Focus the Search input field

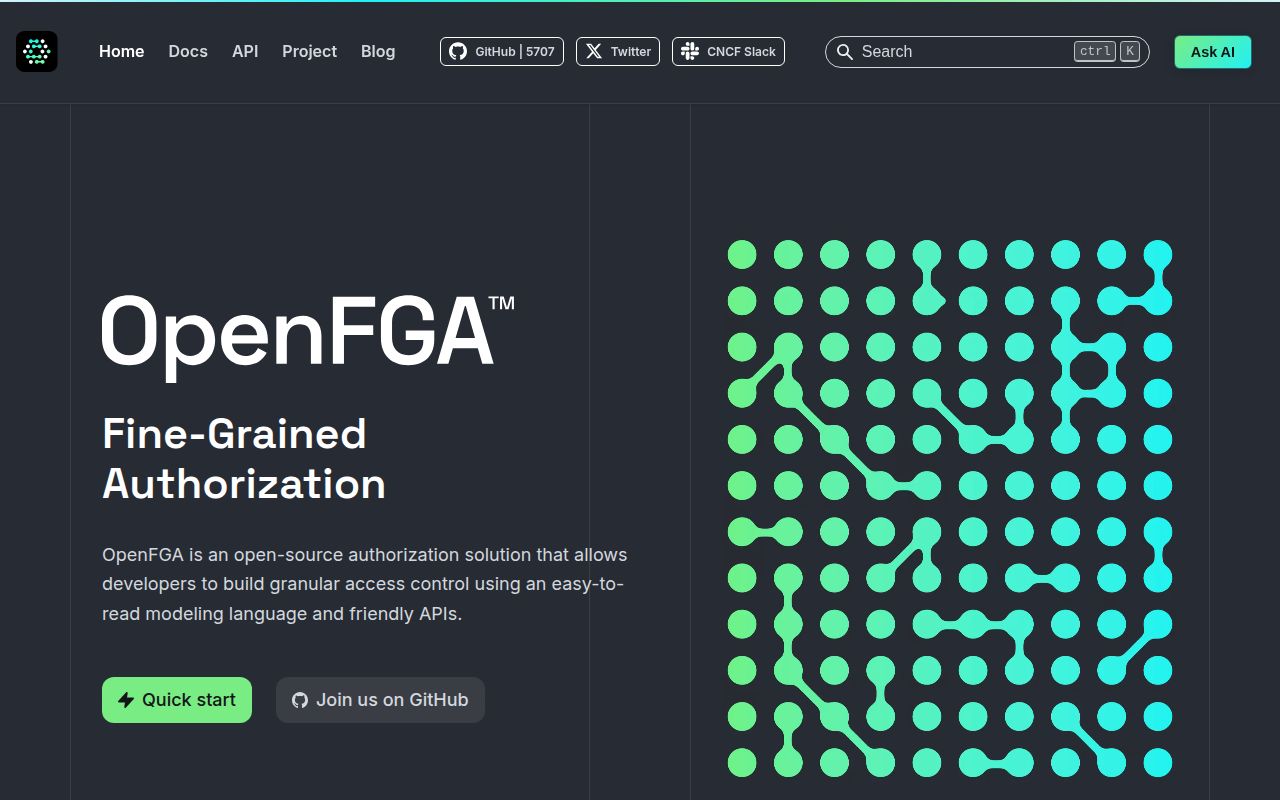tap(987, 51)
